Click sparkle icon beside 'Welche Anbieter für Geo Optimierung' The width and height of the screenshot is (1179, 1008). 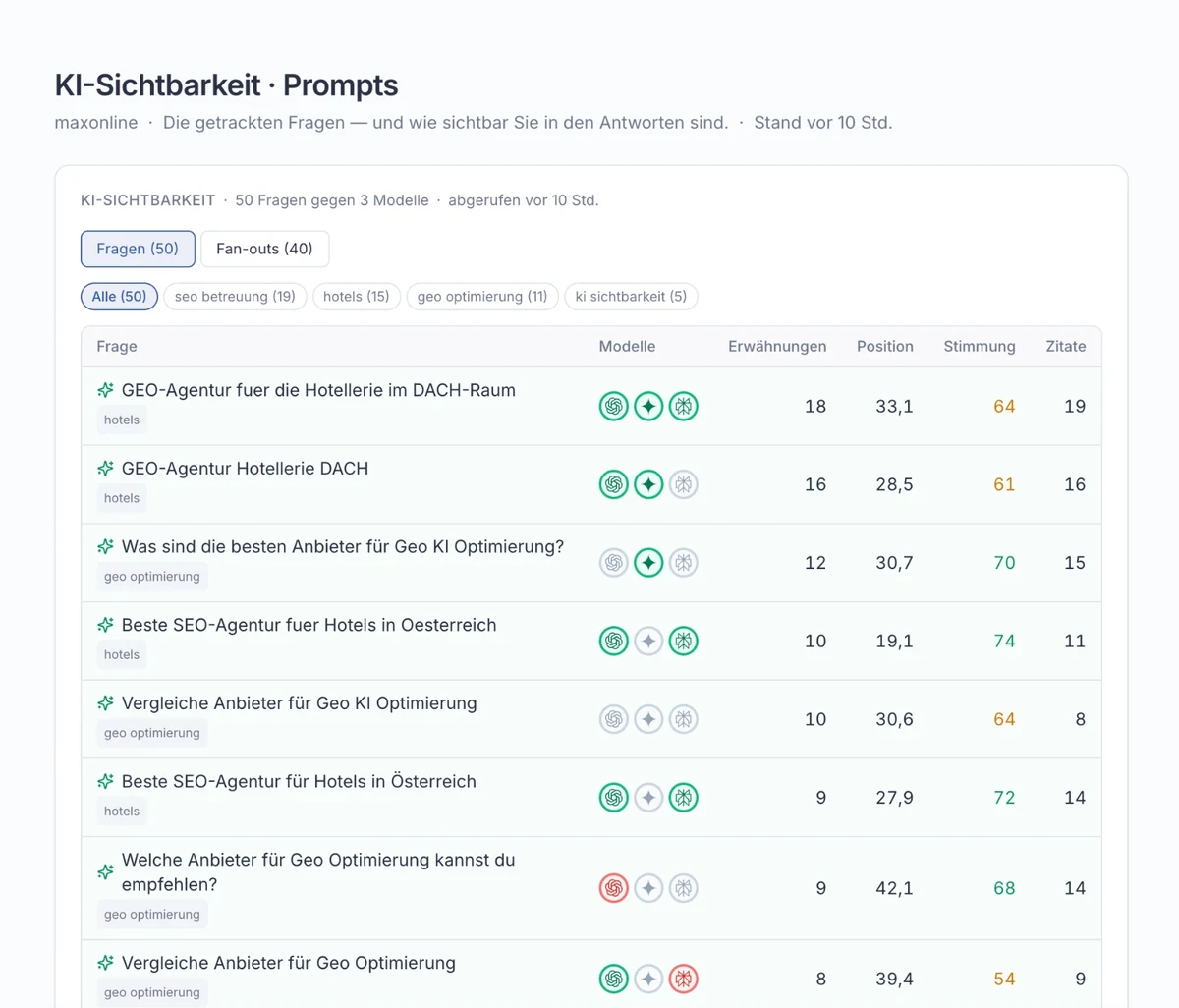point(105,872)
